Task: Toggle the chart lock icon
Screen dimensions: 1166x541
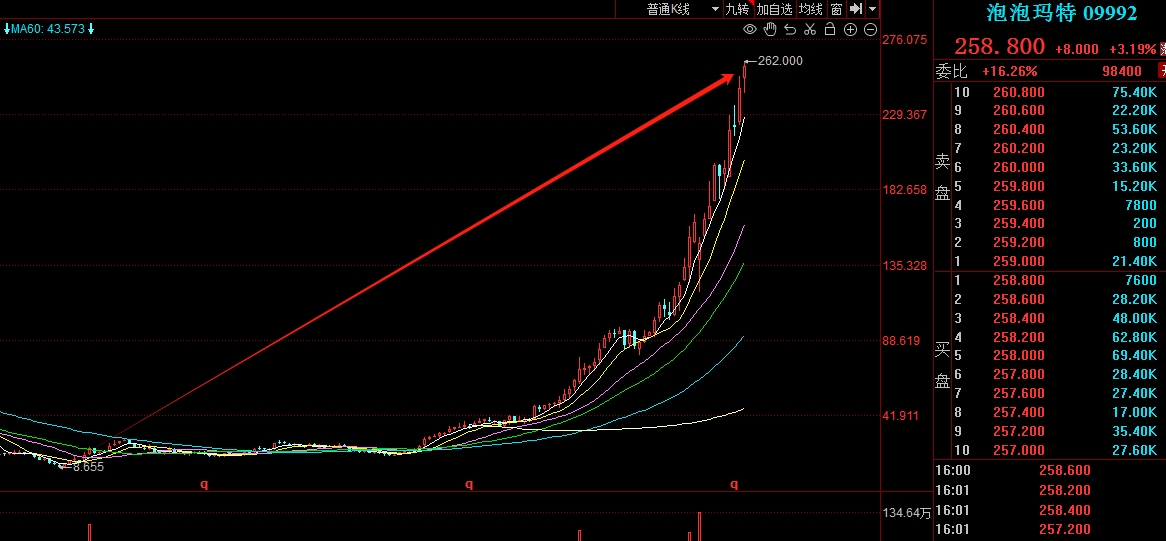Action: tap(830, 29)
